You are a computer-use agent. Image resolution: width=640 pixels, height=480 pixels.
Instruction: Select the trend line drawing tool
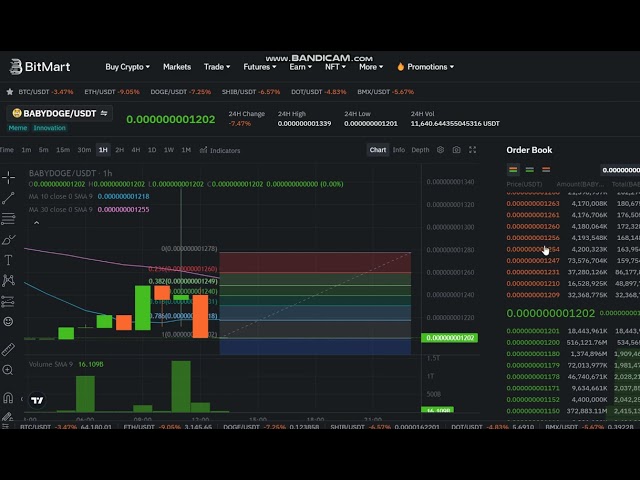tap(8, 198)
